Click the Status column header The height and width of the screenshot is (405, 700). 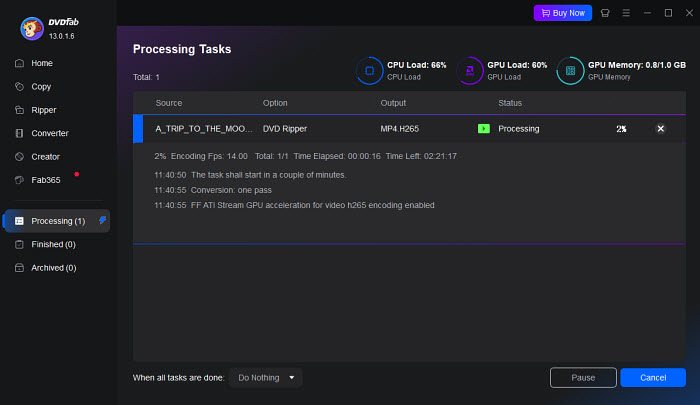pos(510,103)
